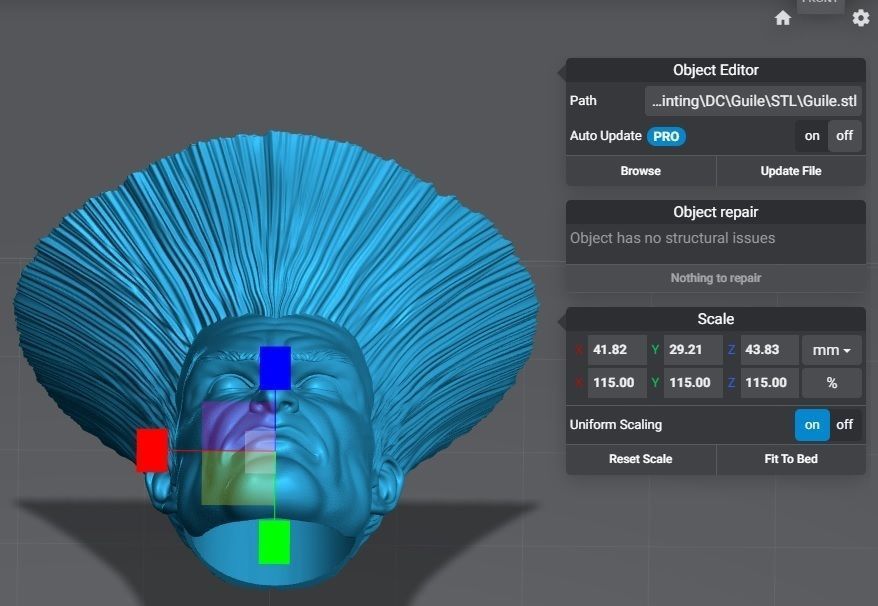Click the percent unit button

click(x=832, y=383)
